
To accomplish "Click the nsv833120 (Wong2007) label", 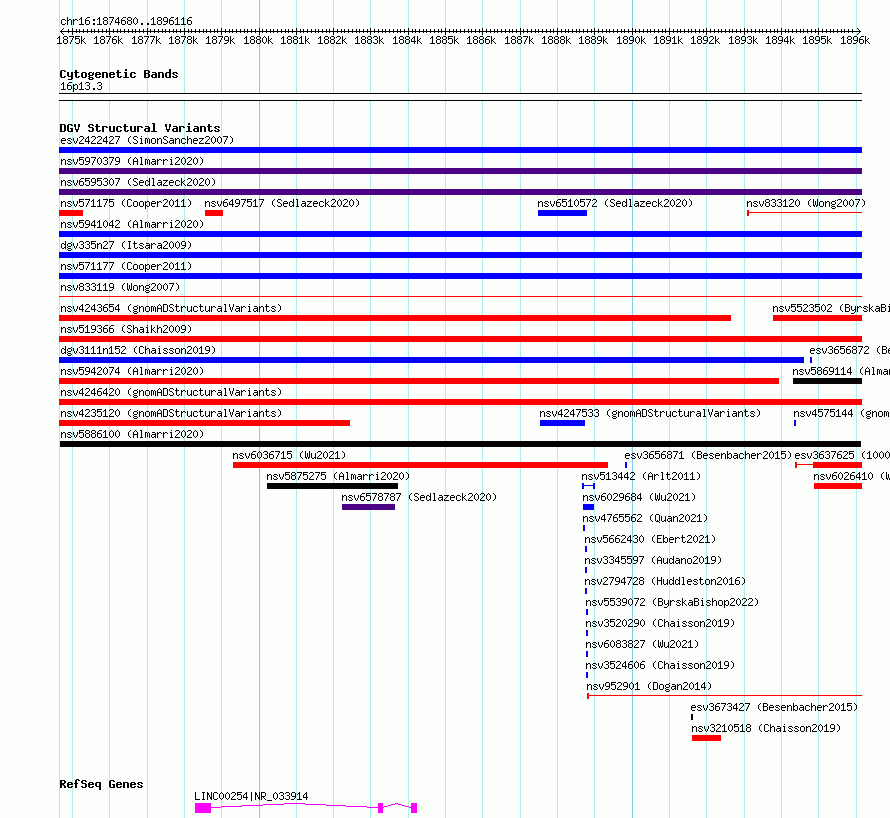I will 806,203.
